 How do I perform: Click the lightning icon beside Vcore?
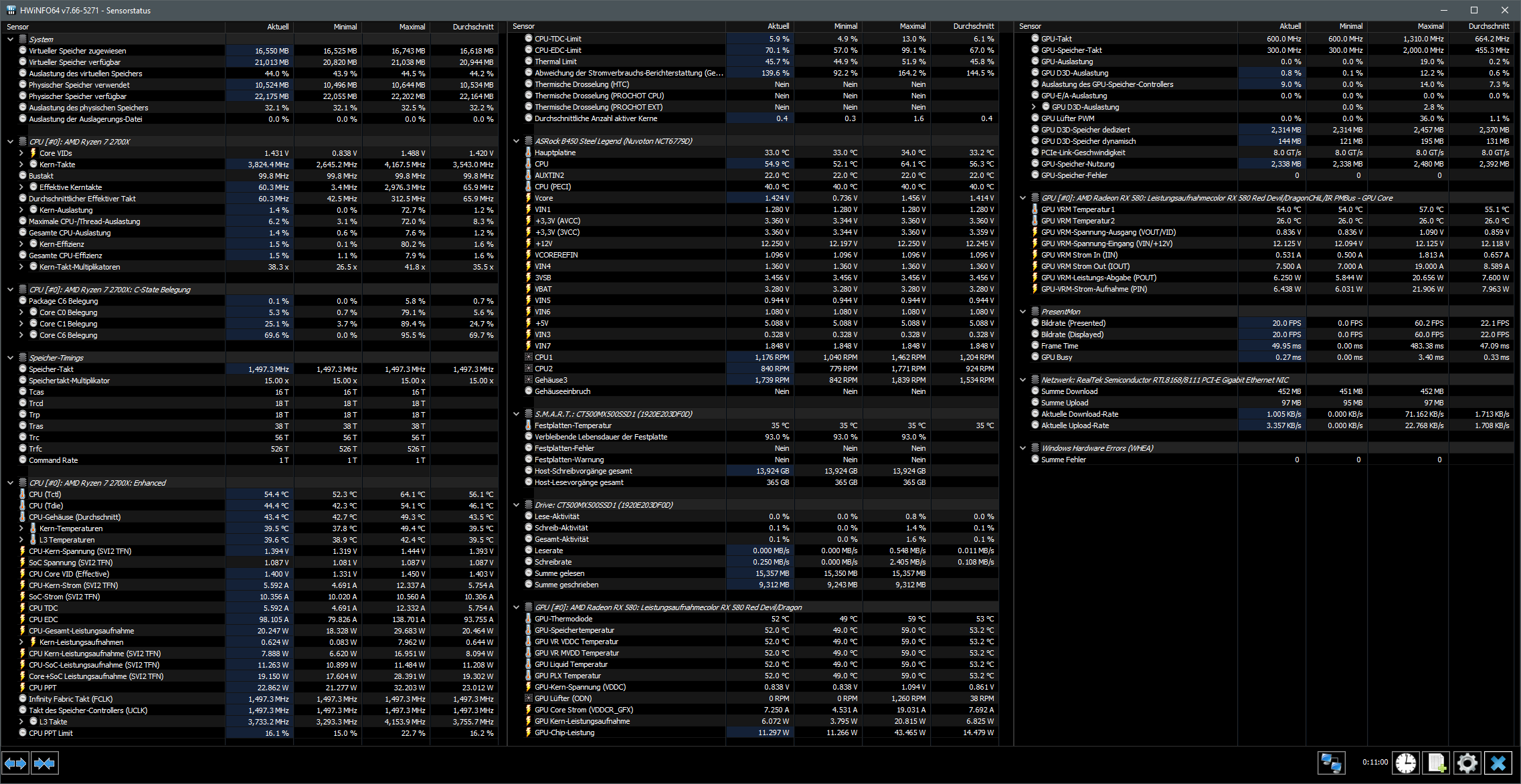tap(529, 198)
